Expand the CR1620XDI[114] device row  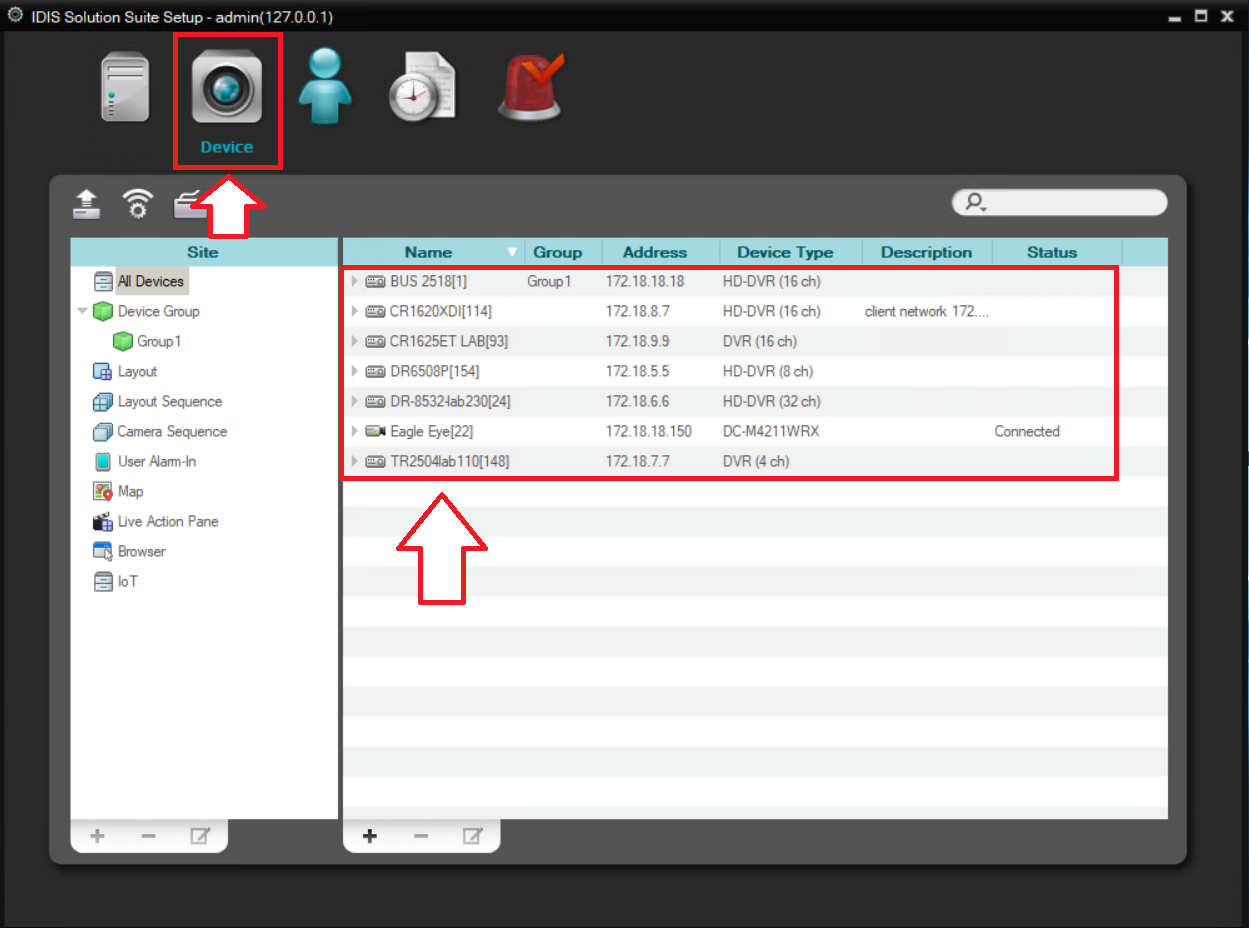[354, 311]
